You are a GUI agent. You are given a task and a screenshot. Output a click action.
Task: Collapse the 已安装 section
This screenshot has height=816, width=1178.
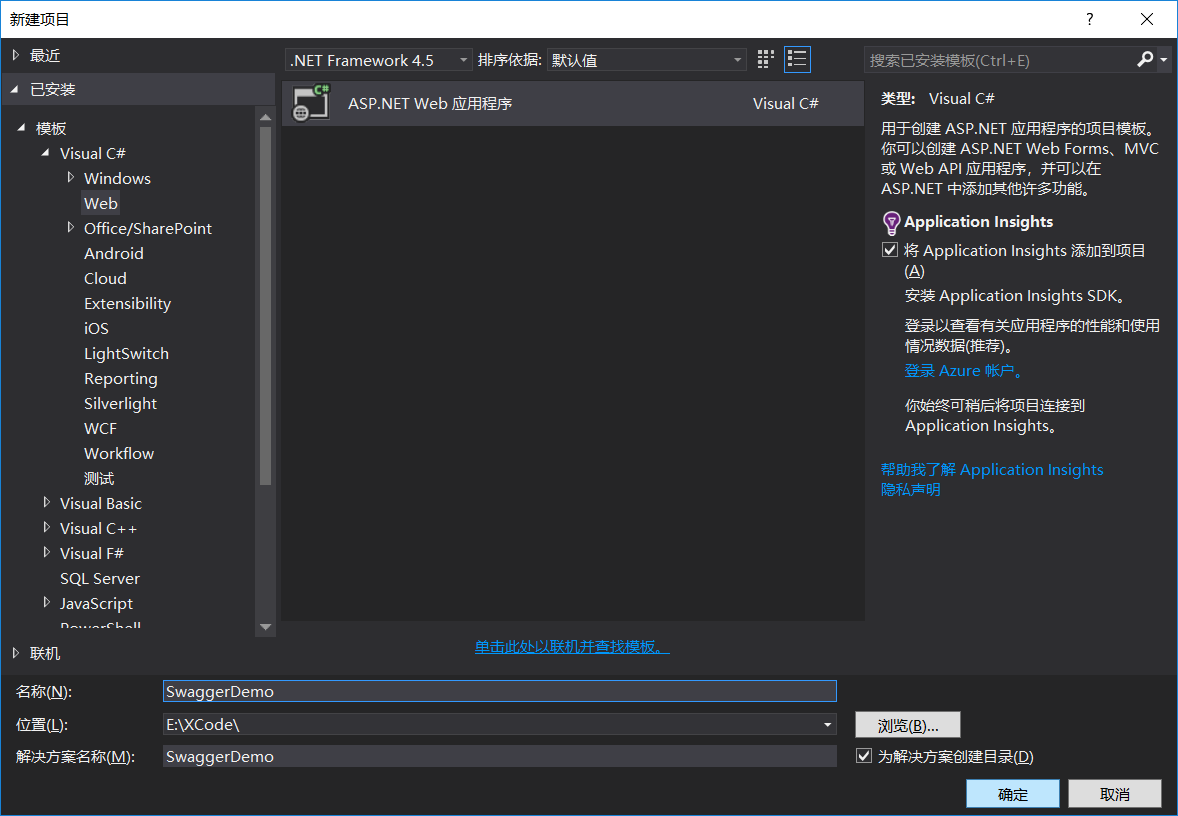tap(14, 89)
